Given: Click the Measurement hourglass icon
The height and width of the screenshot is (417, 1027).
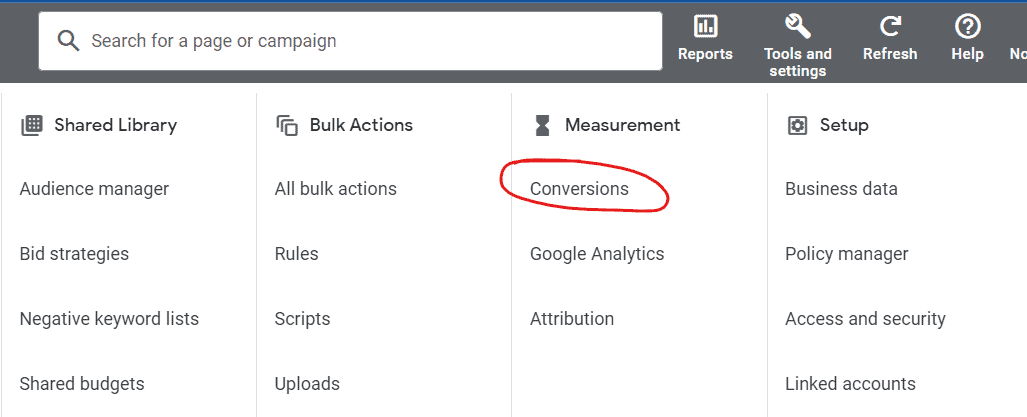Looking at the screenshot, I should coord(542,125).
